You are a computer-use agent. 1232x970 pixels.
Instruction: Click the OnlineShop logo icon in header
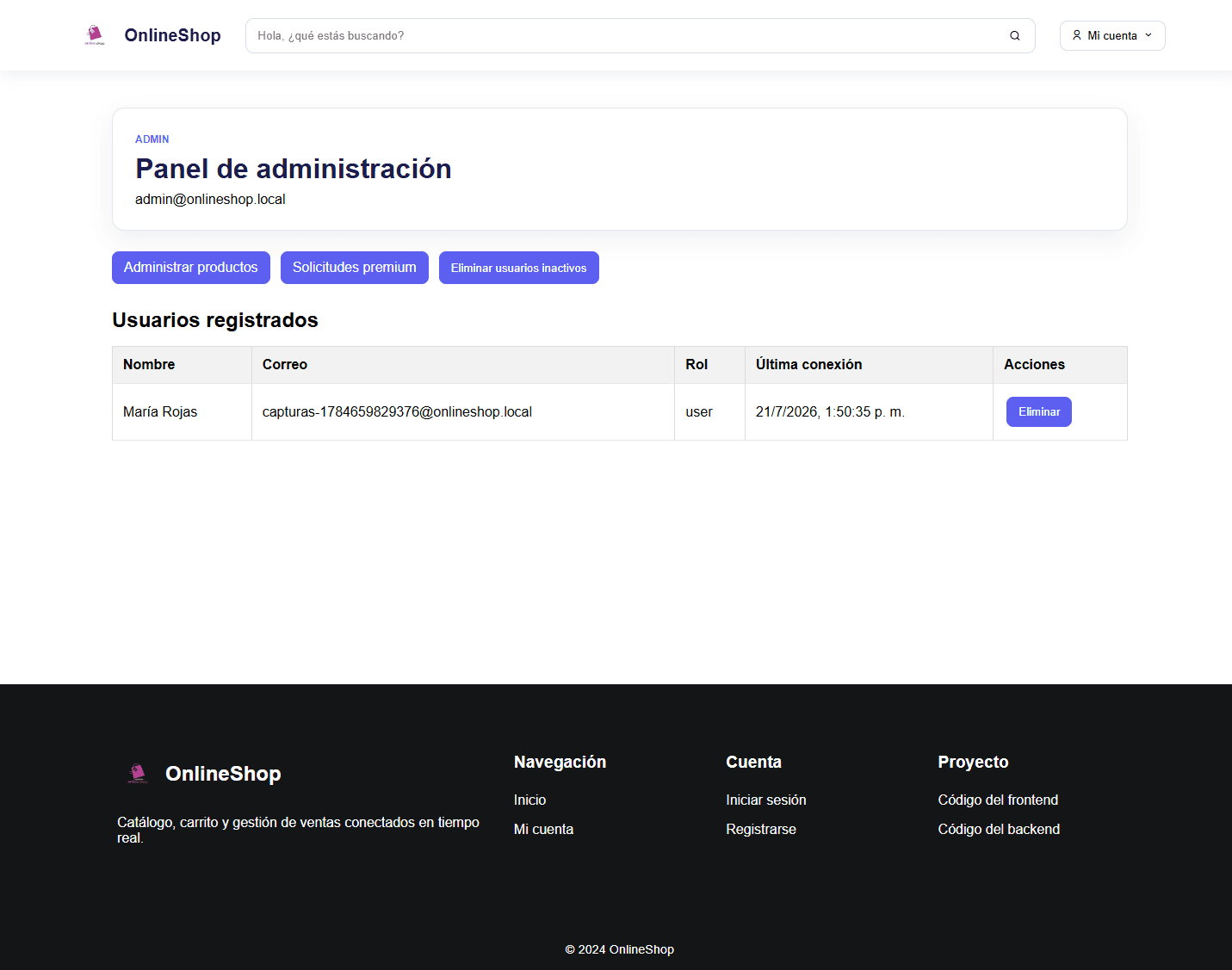click(x=95, y=35)
